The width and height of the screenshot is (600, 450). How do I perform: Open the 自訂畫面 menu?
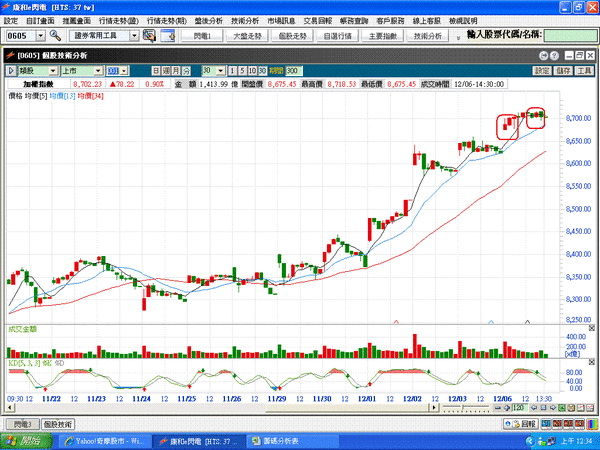40,21
